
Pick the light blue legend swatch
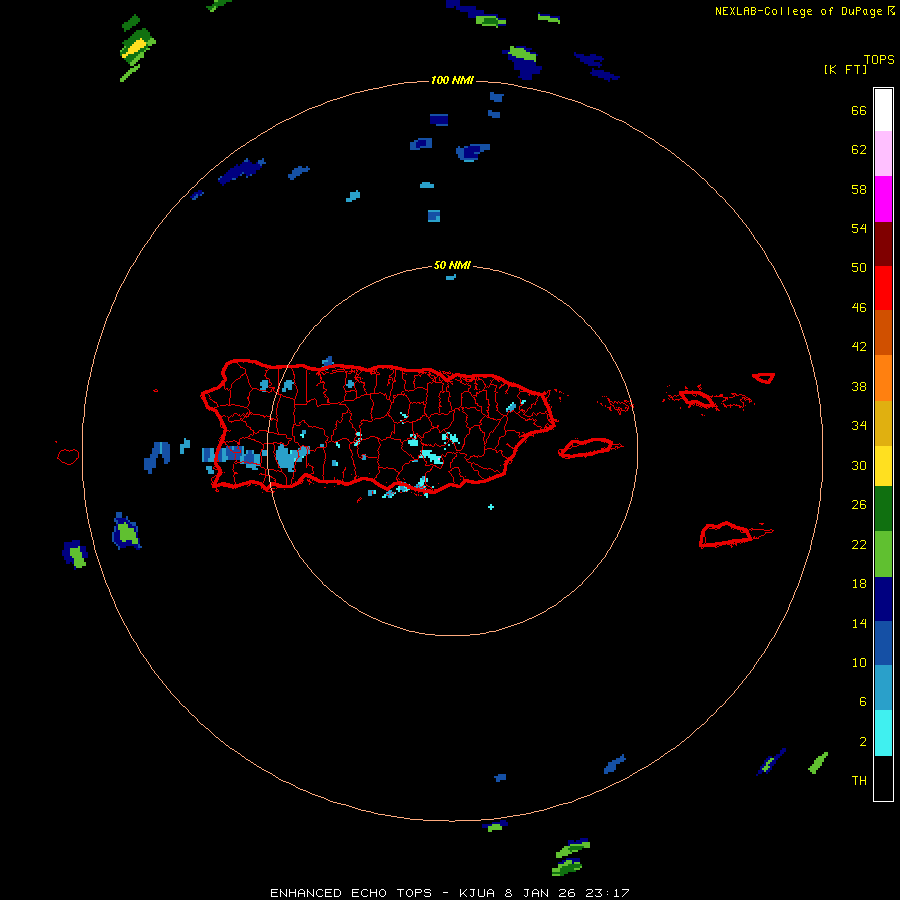point(883,688)
